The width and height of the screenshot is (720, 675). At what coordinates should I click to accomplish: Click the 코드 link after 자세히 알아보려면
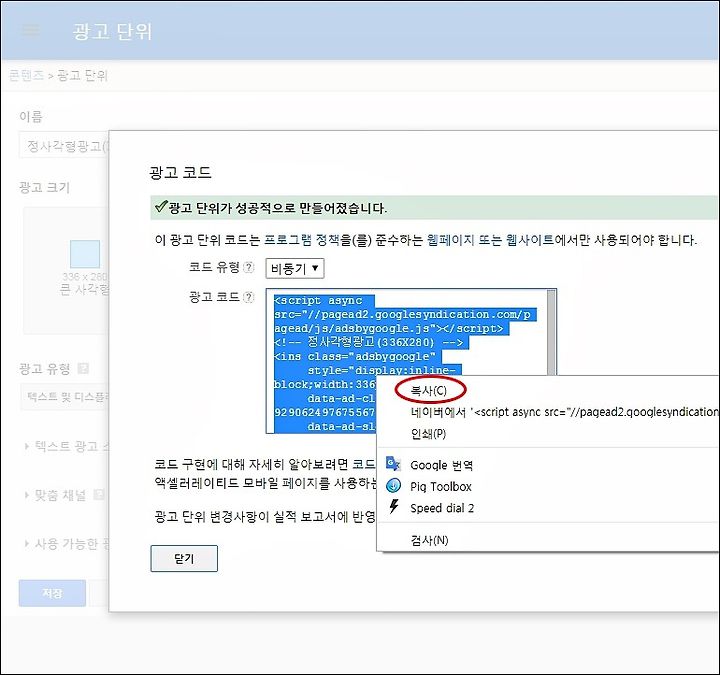[363, 464]
